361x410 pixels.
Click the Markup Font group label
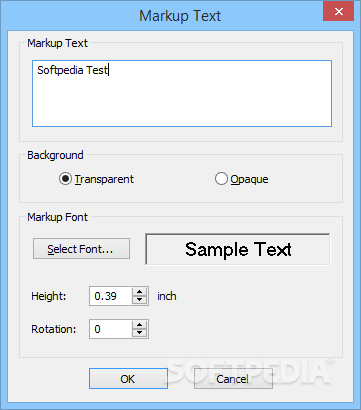(x=58, y=217)
